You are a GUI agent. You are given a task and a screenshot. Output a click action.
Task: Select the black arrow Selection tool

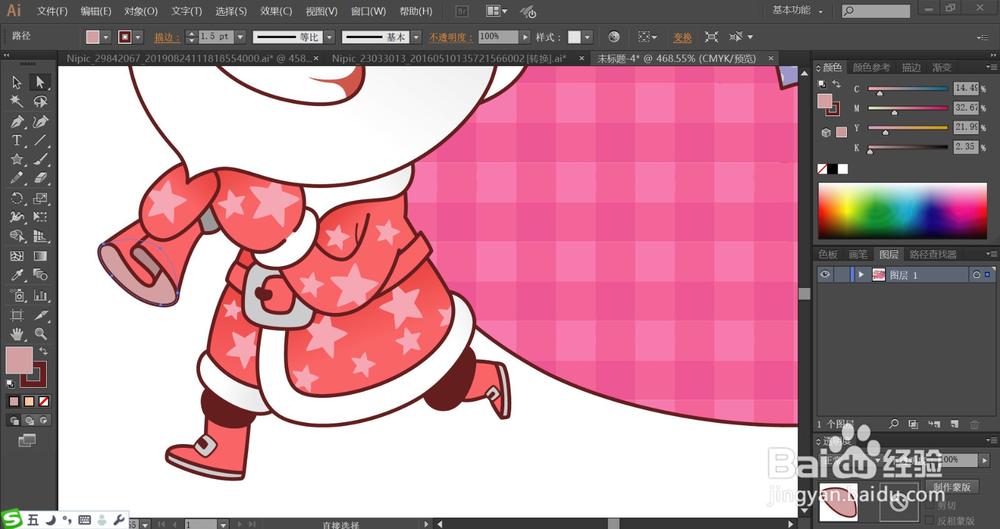(17, 82)
